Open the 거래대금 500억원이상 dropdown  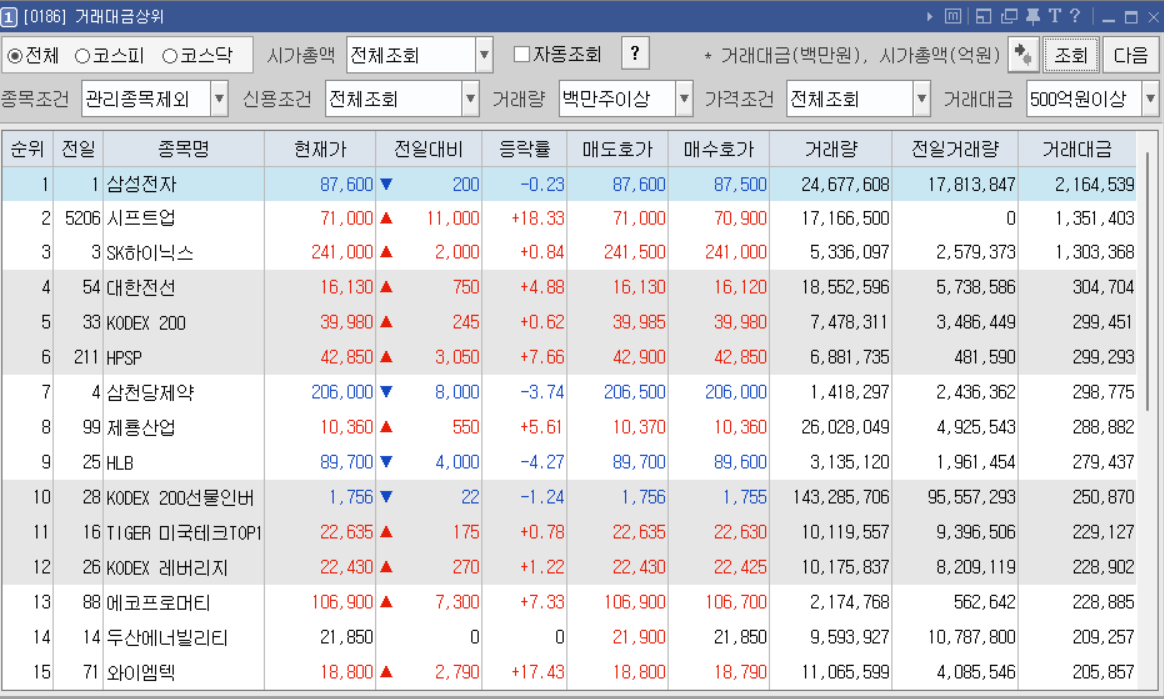[x=1150, y=99]
